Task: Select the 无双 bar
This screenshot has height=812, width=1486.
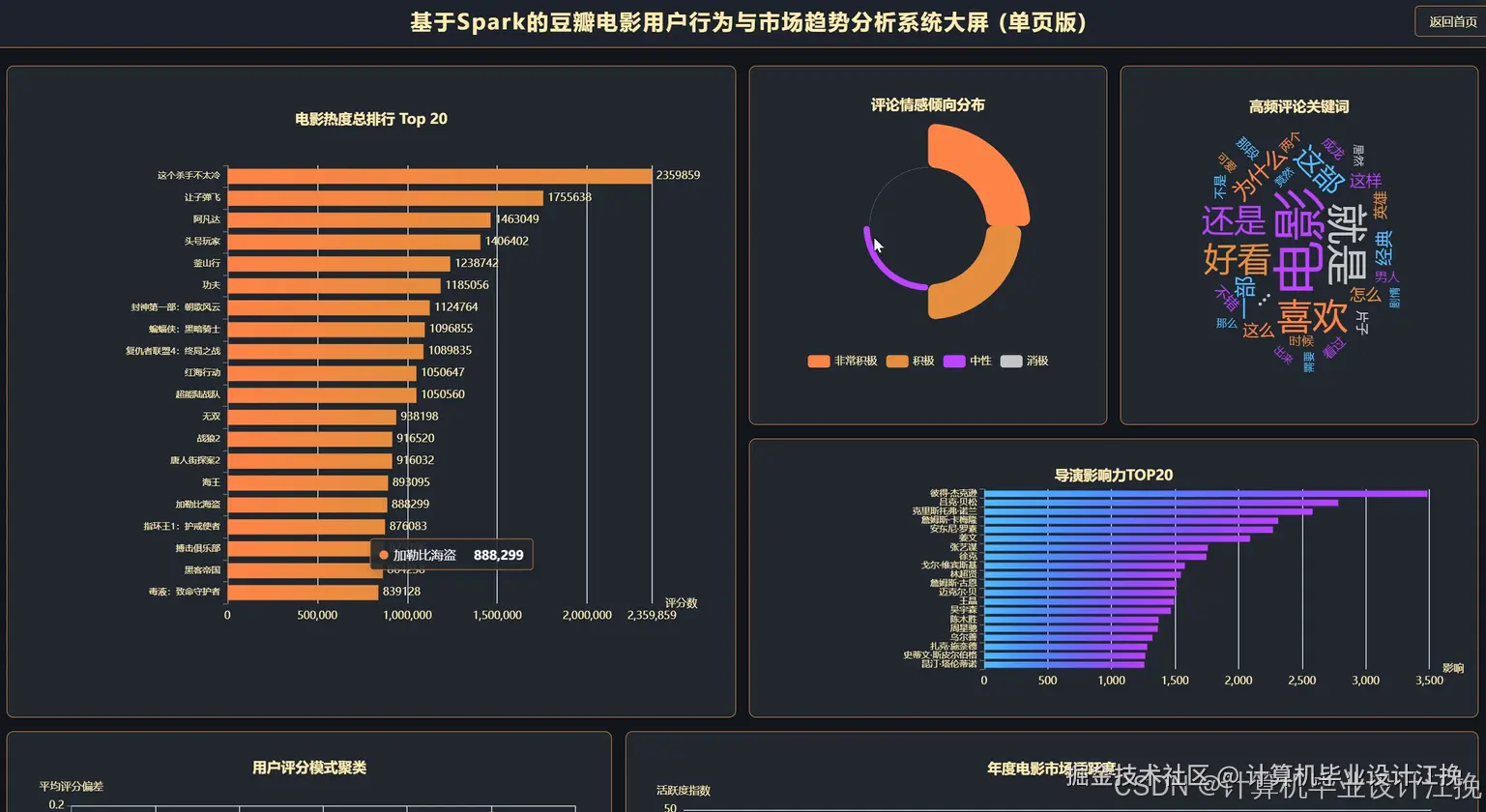Action: pyautogui.click(x=311, y=417)
